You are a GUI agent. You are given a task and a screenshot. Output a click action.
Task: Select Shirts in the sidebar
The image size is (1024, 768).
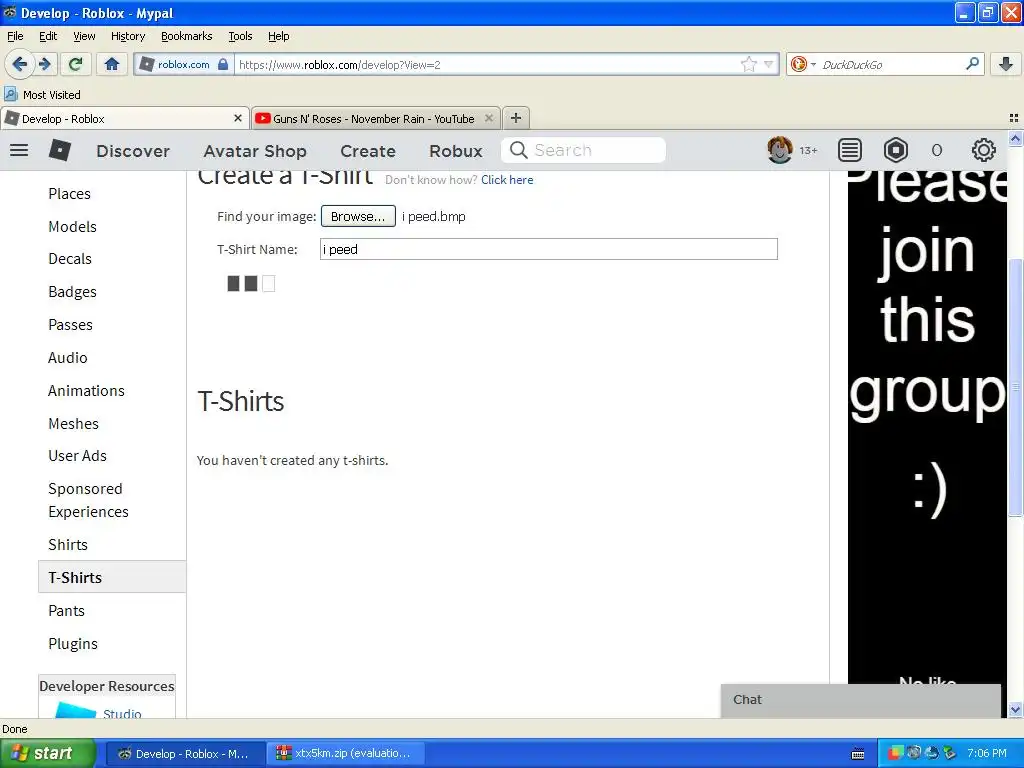coord(68,545)
